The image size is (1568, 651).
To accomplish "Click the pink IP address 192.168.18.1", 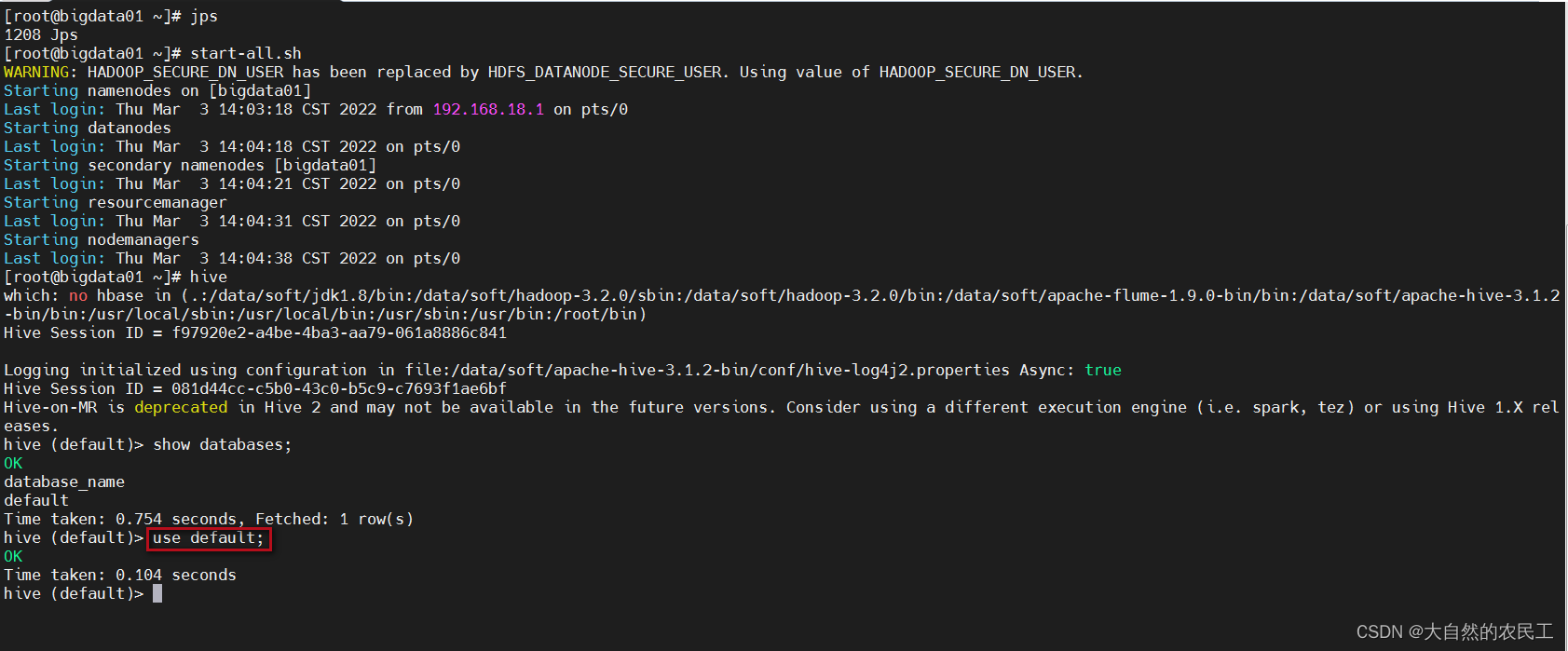I will 488,109.
